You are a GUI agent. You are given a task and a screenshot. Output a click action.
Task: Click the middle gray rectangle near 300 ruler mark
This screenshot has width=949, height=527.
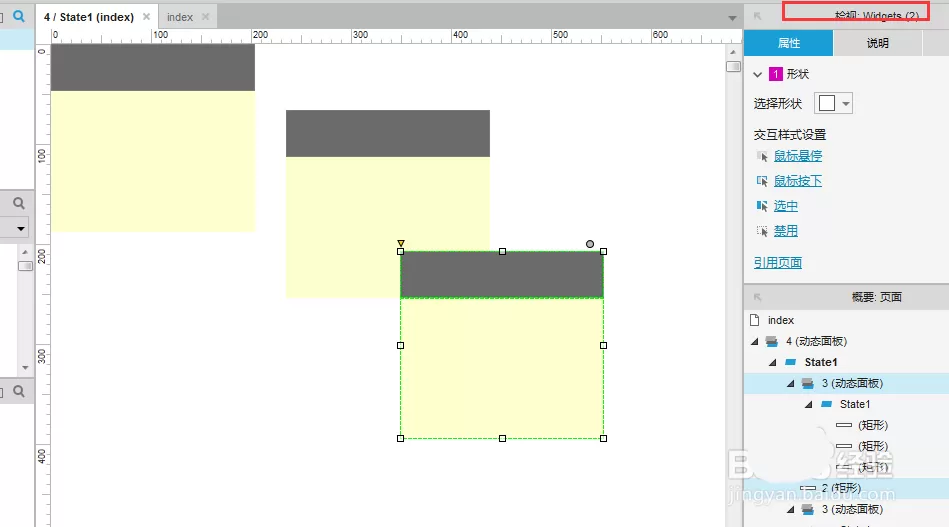pos(388,133)
